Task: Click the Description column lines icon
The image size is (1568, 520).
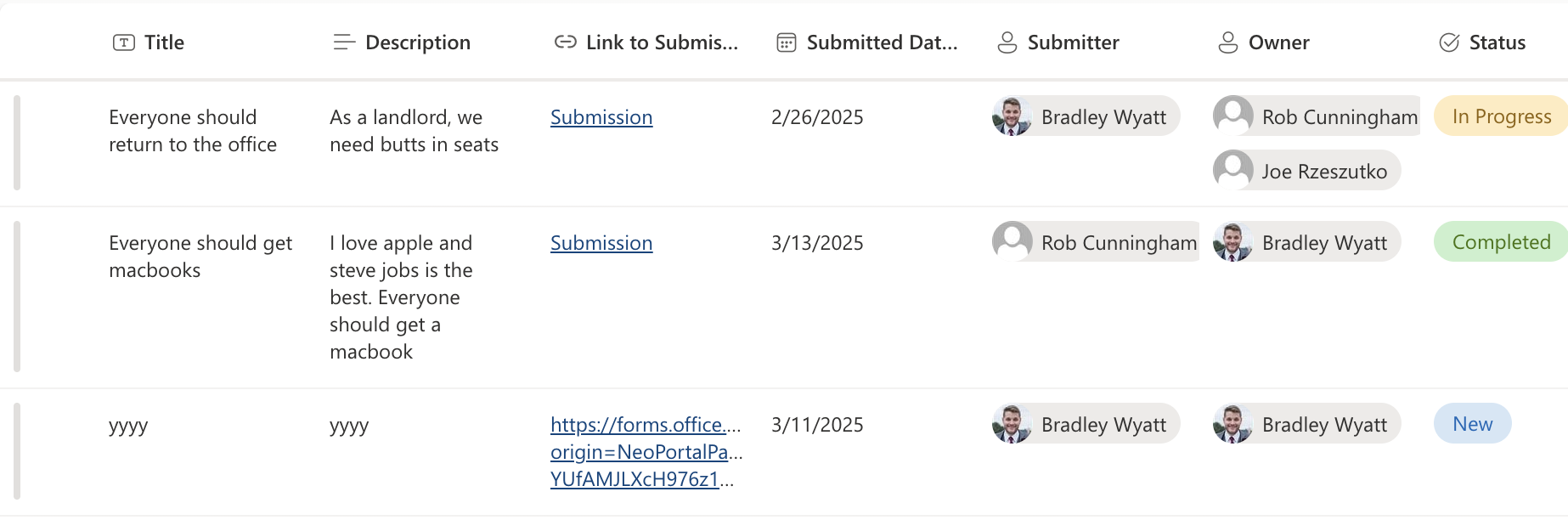Action: (344, 42)
